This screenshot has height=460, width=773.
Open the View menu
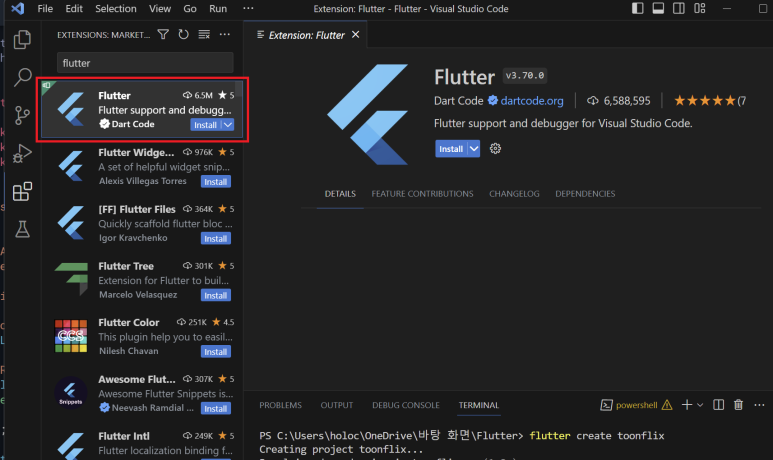[x=160, y=8]
